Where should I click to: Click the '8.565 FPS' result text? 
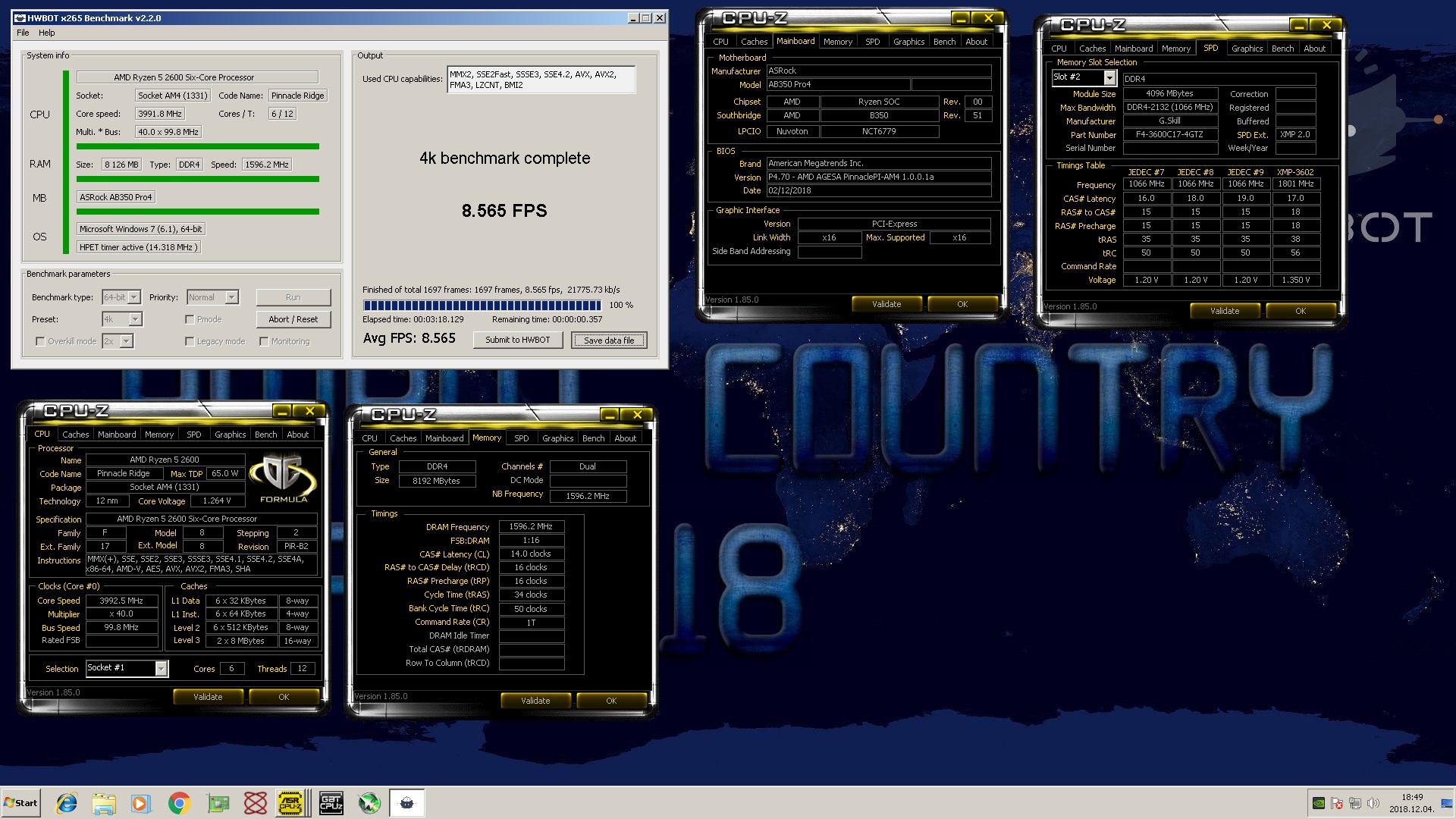coord(504,211)
